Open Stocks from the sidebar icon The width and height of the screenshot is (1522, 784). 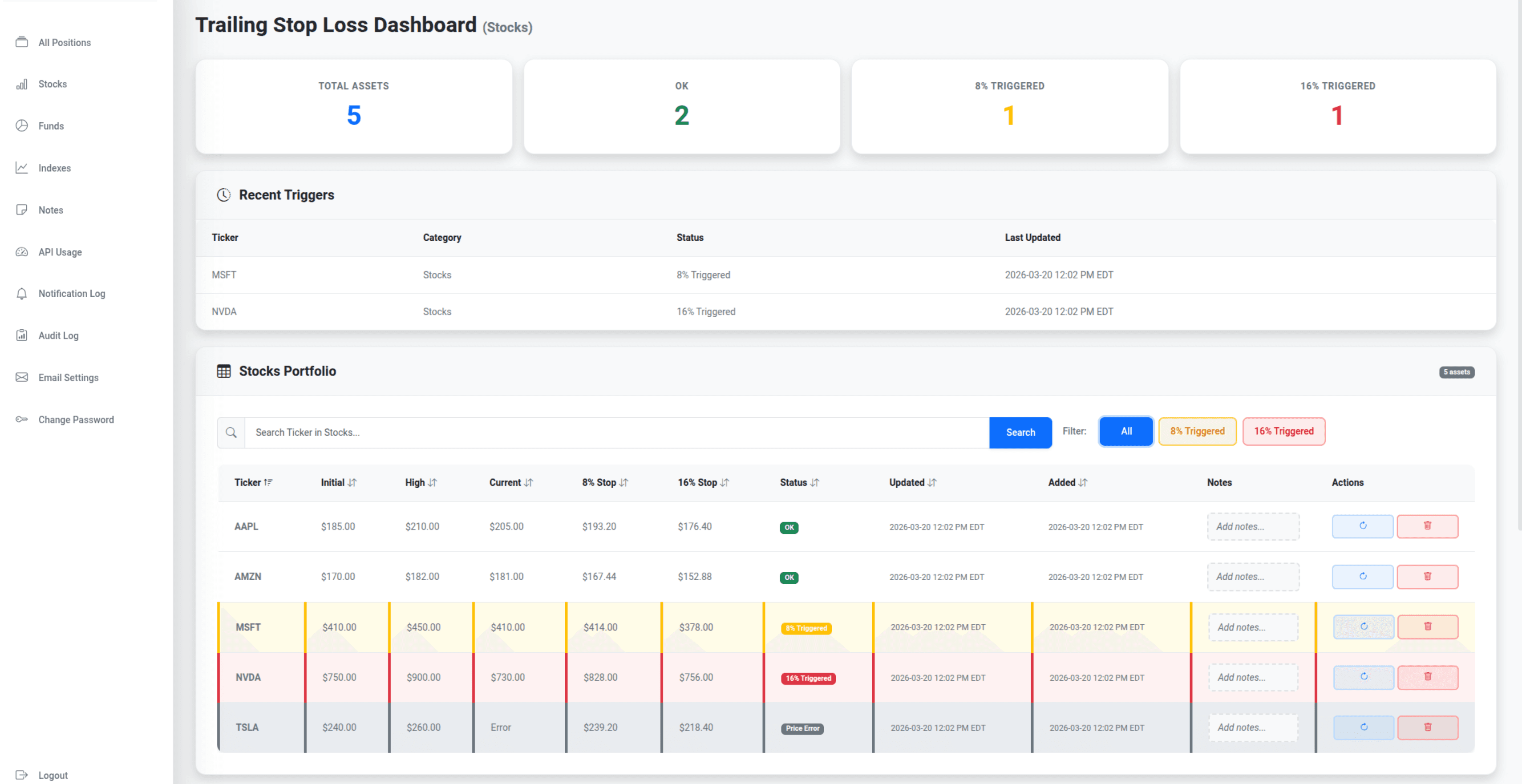coord(21,84)
